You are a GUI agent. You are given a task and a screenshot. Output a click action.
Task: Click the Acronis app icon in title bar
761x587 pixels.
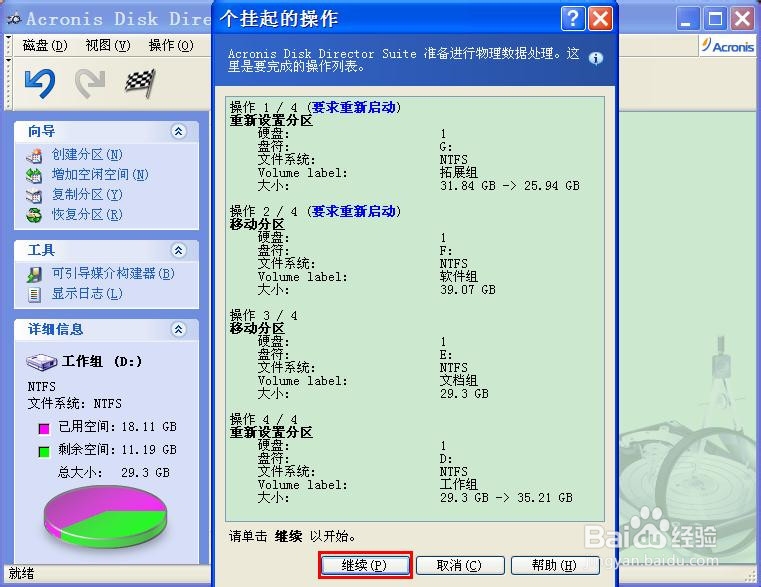15,19
